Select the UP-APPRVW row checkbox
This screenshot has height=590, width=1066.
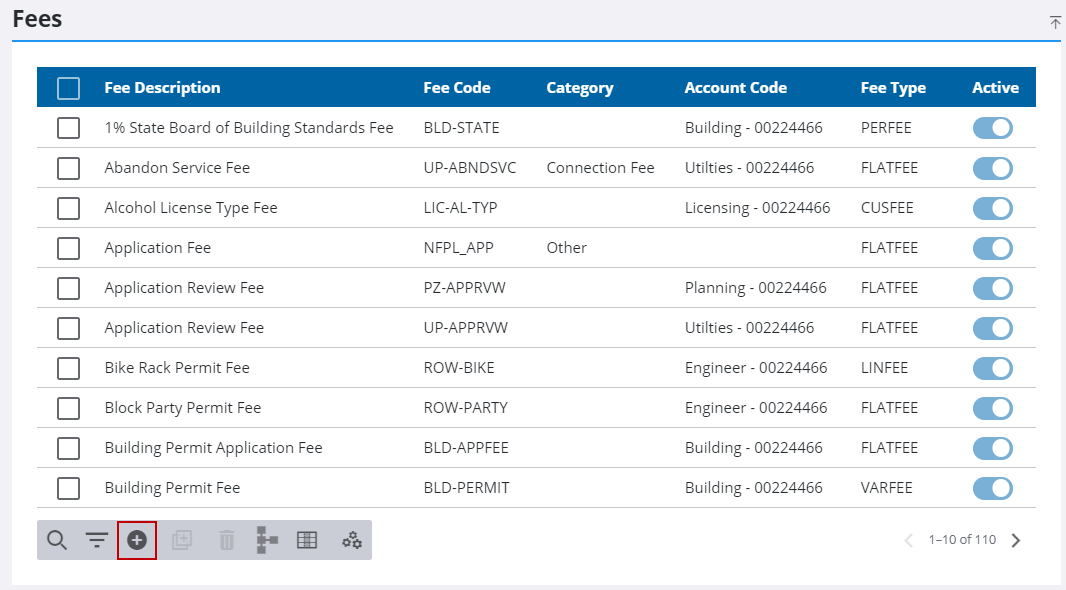pyautogui.click(x=68, y=328)
